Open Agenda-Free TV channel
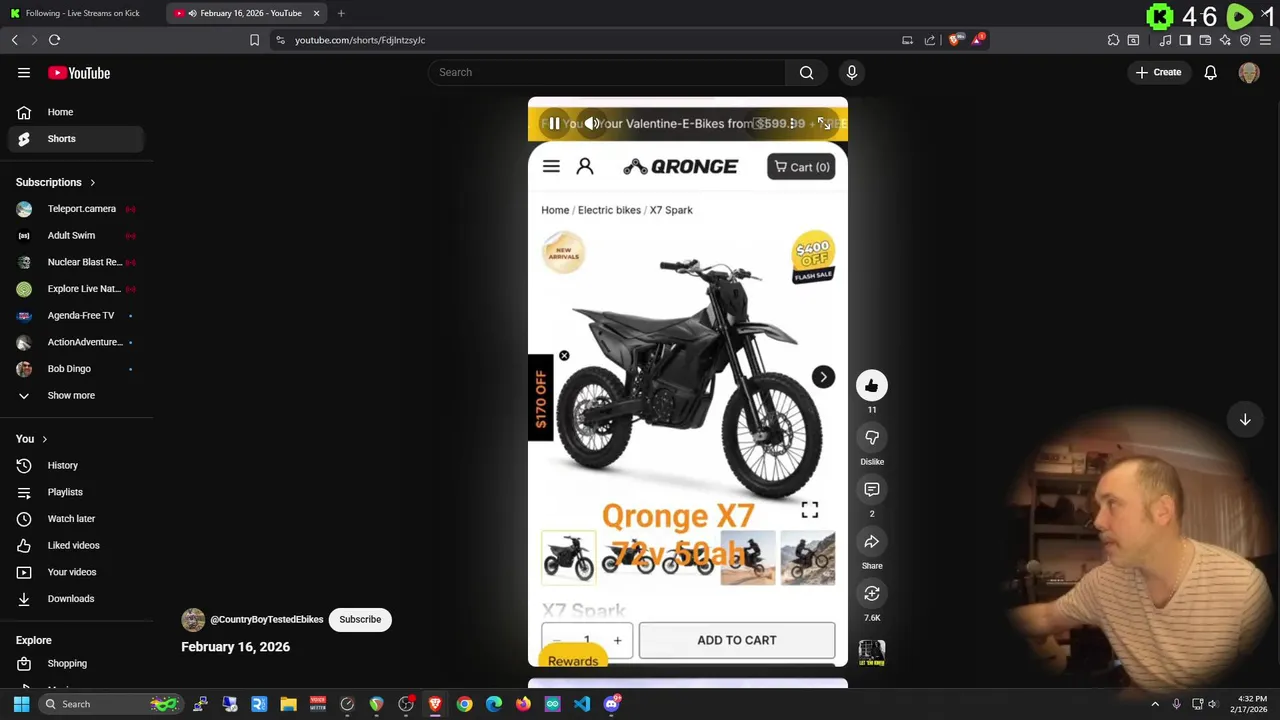The width and height of the screenshot is (1280, 720). [x=76, y=315]
